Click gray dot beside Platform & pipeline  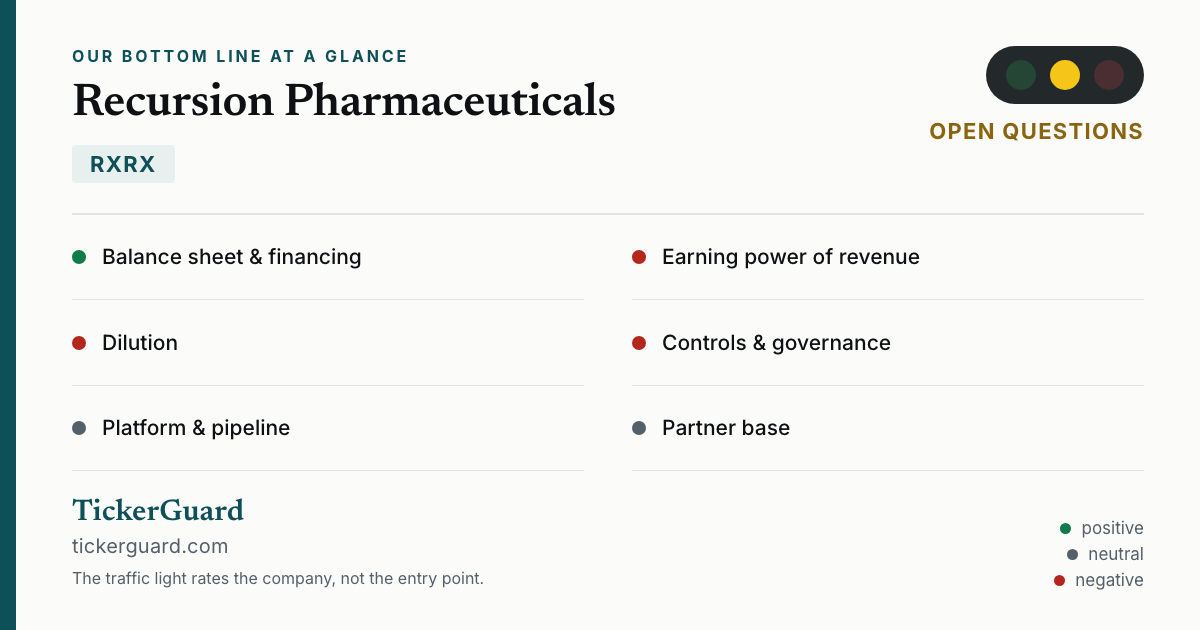point(79,428)
